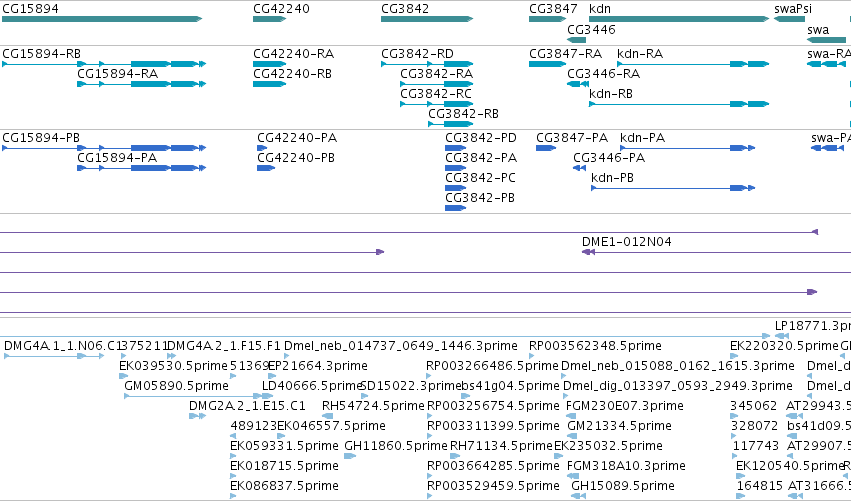Screen dimensions: 851x501
Task: Select CG3842-PA protein
Action: (x=455, y=168)
